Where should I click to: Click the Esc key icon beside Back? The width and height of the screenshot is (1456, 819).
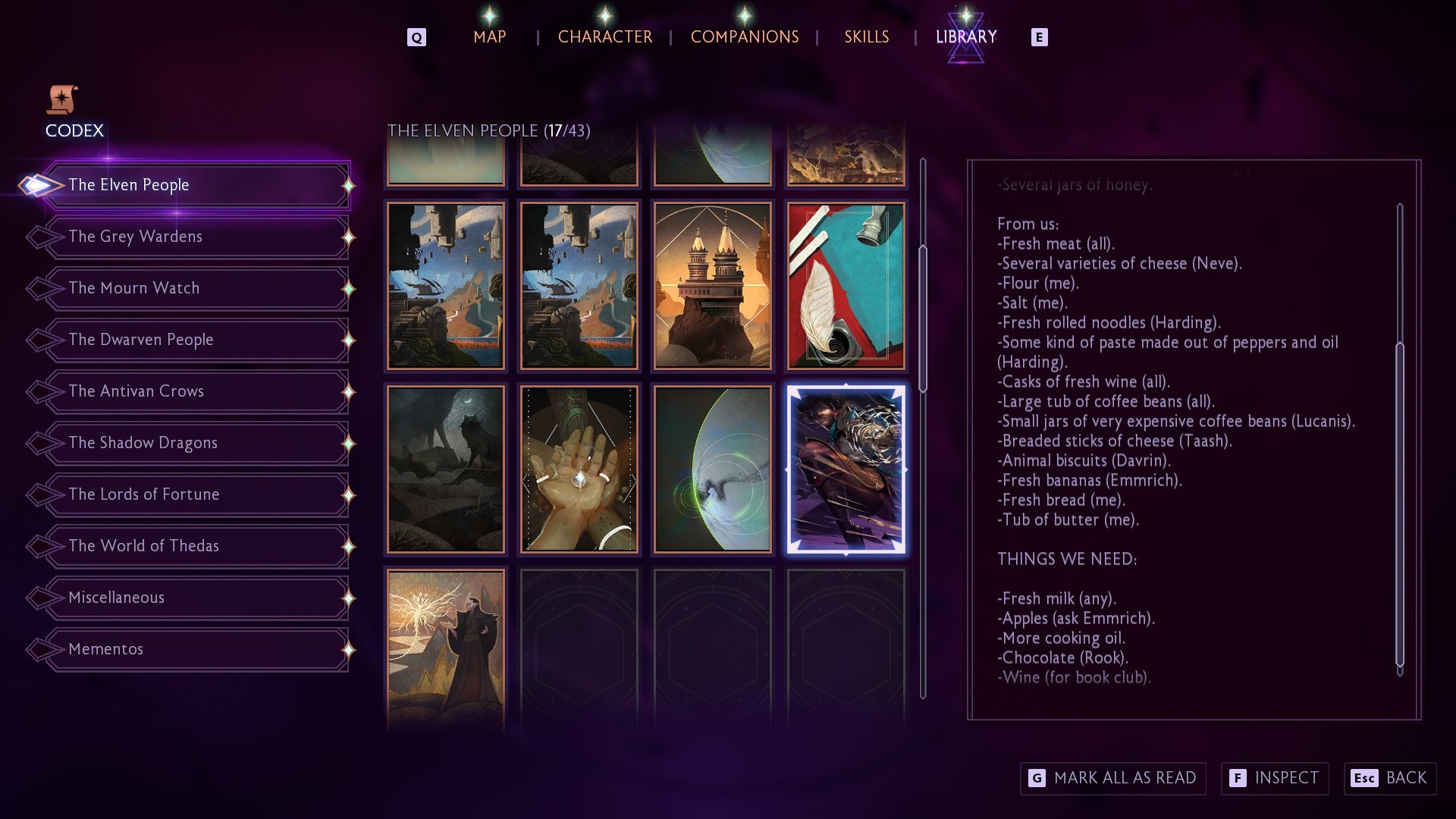click(1364, 778)
